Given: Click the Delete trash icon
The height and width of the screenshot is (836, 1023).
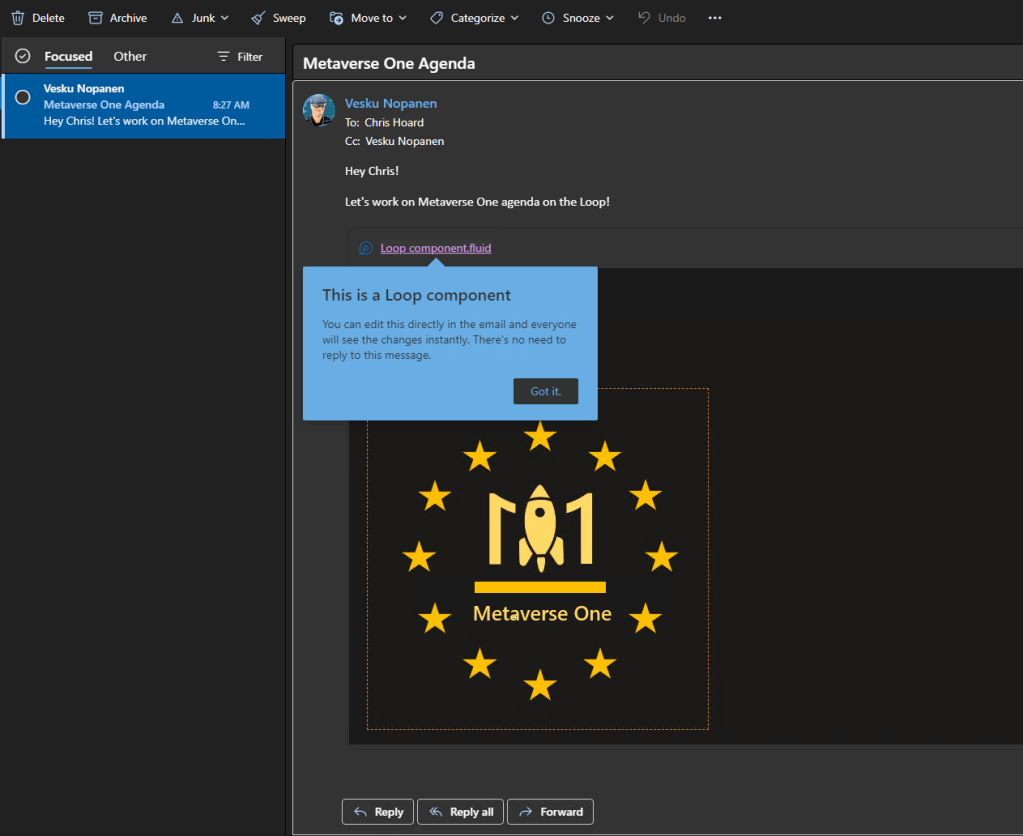Looking at the screenshot, I should pyautogui.click(x=18, y=18).
